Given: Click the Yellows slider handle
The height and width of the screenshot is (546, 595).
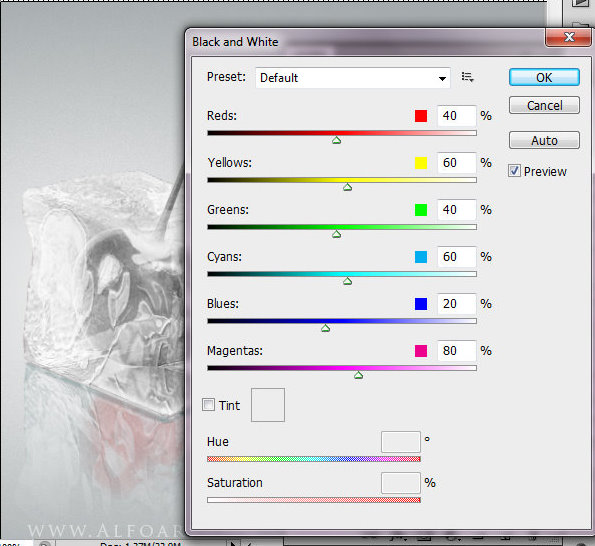Looking at the screenshot, I should coord(347,187).
